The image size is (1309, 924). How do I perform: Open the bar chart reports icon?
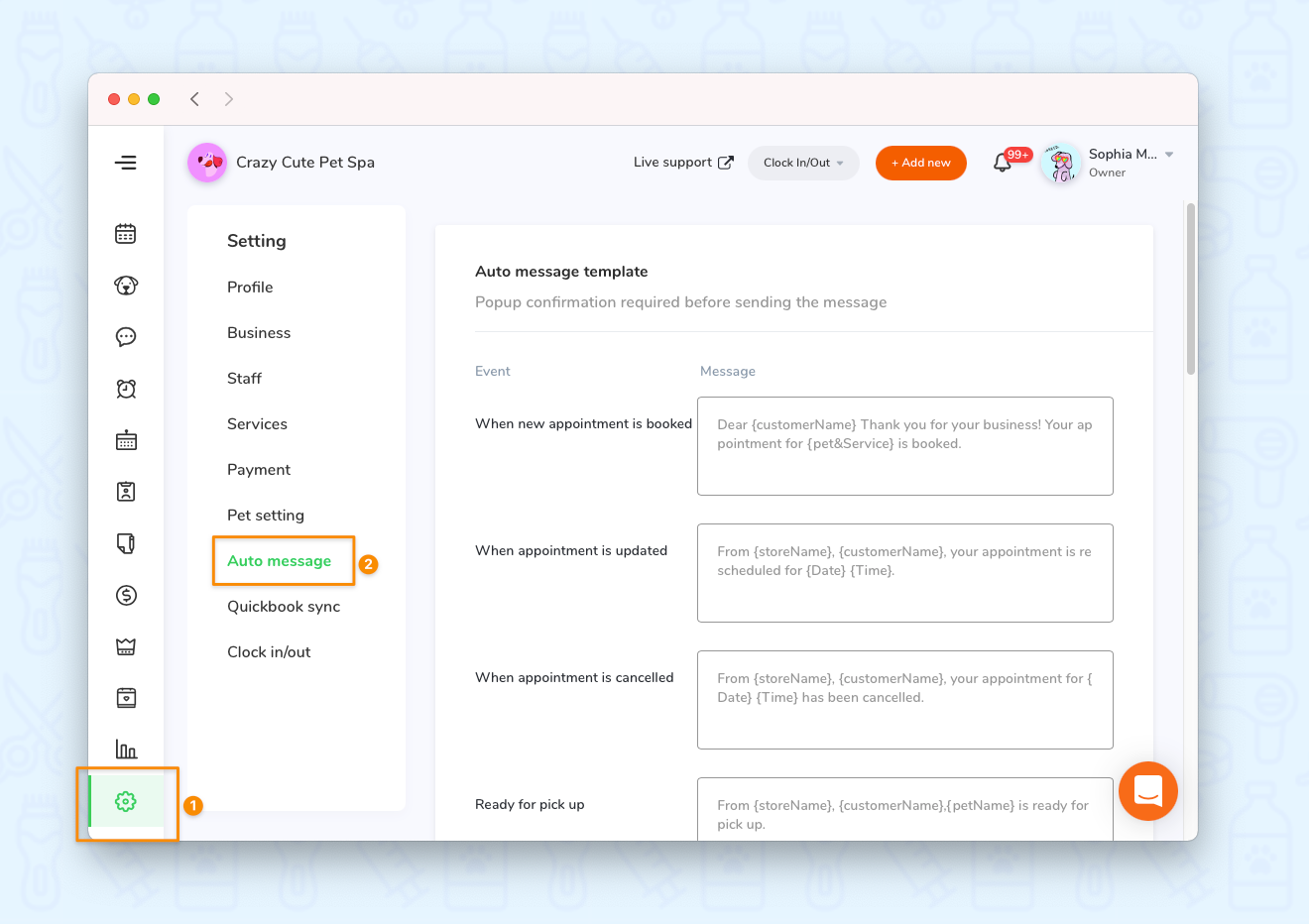coord(126,750)
